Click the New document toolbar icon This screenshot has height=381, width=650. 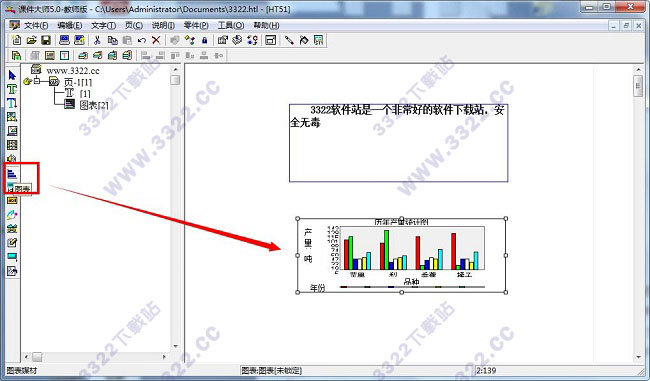[17, 40]
